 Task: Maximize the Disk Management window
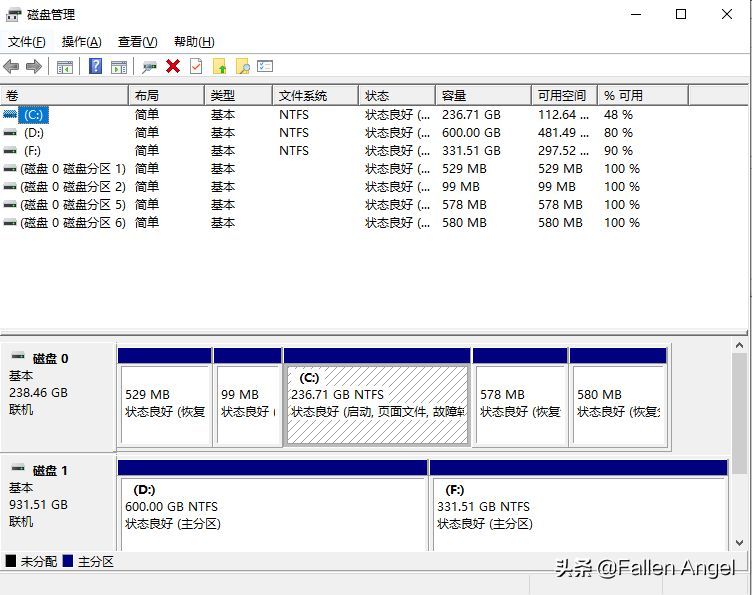click(x=681, y=14)
